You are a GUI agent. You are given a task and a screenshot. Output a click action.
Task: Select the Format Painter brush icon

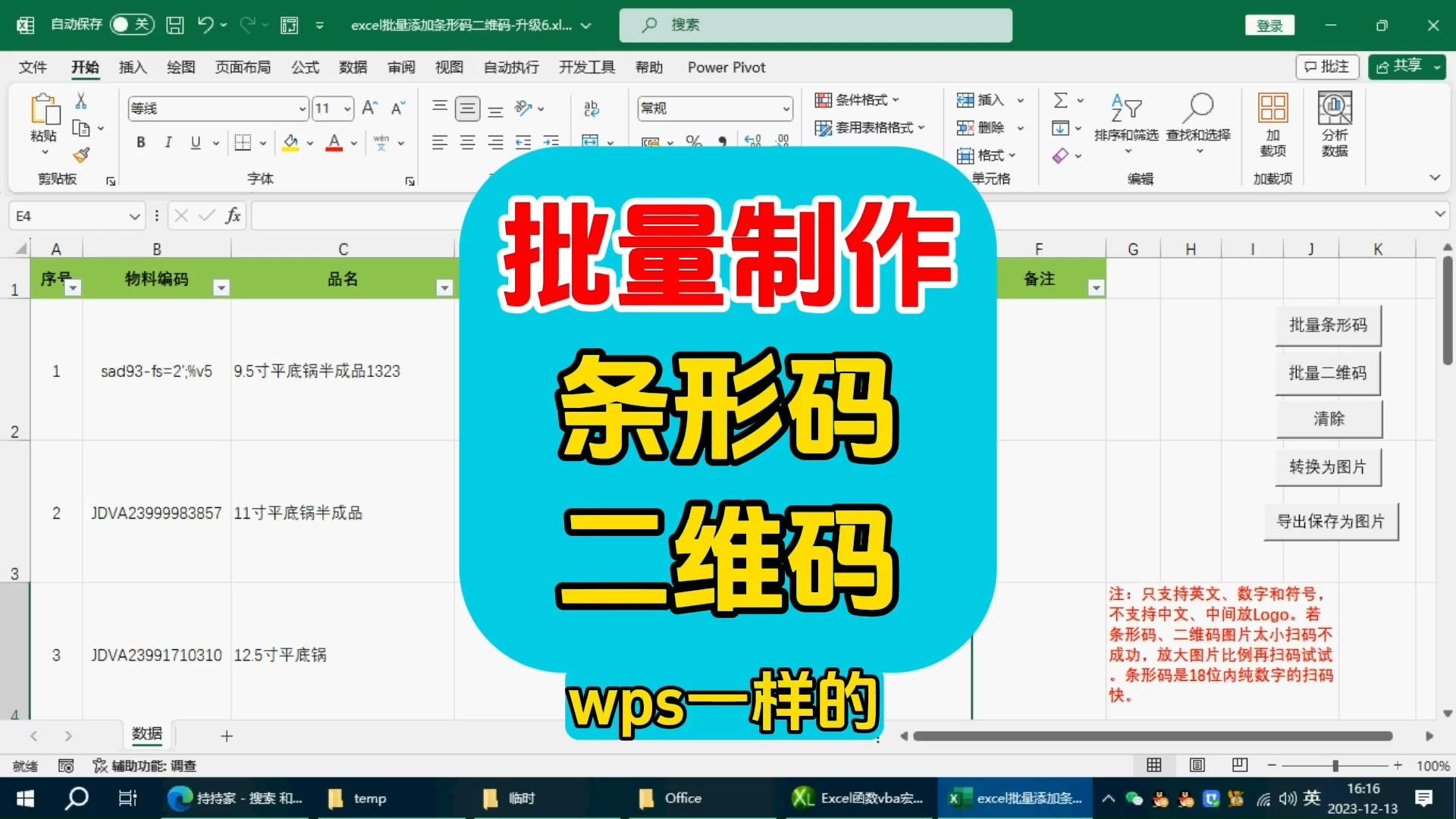pyautogui.click(x=81, y=155)
